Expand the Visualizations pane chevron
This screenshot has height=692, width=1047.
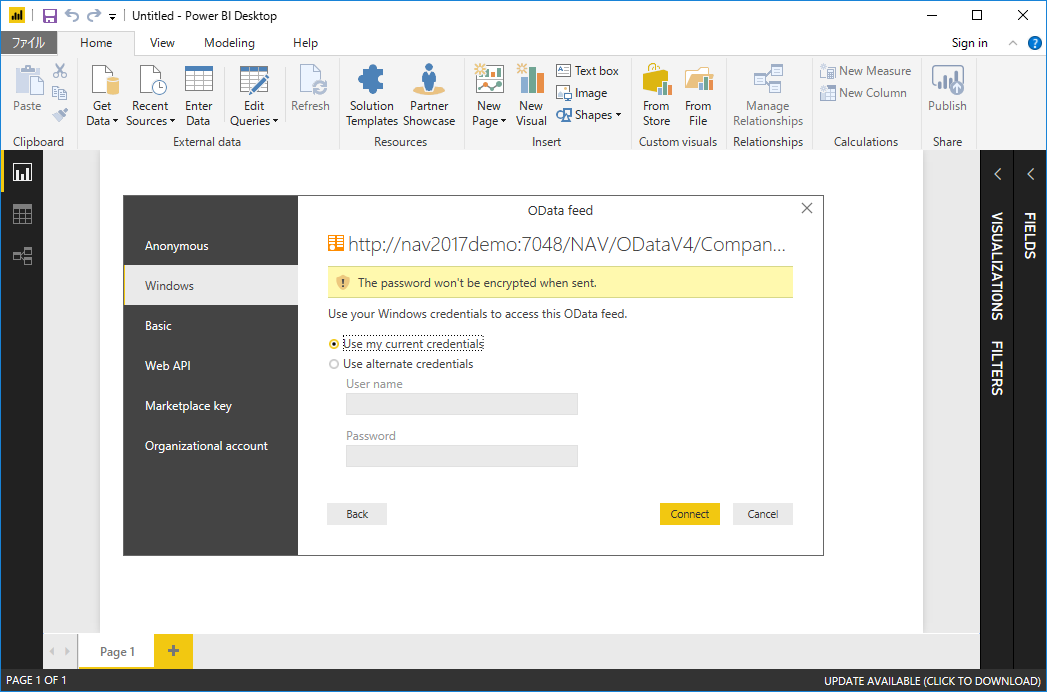[998, 174]
